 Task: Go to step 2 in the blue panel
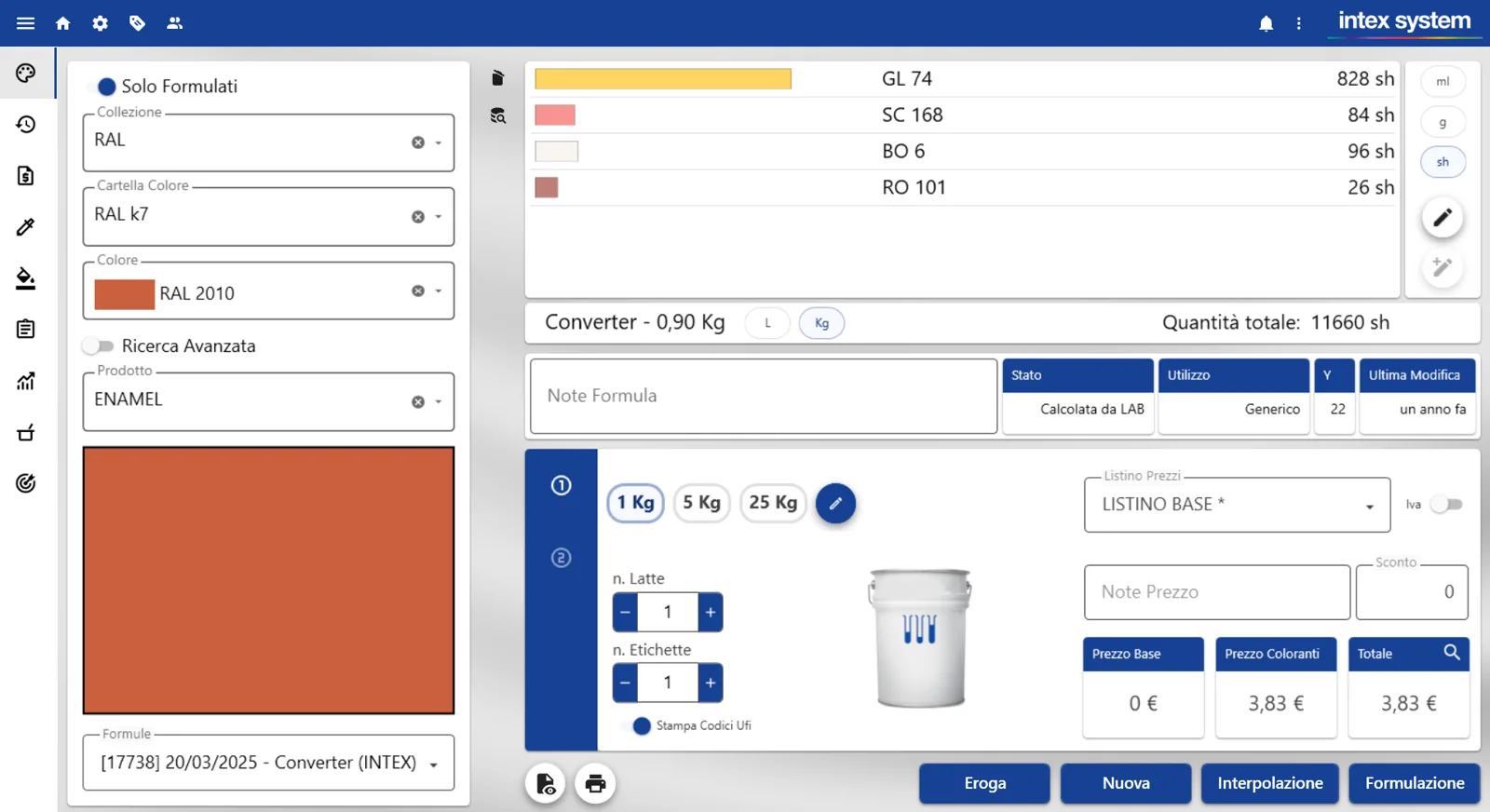pyautogui.click(x=561, y=558)
